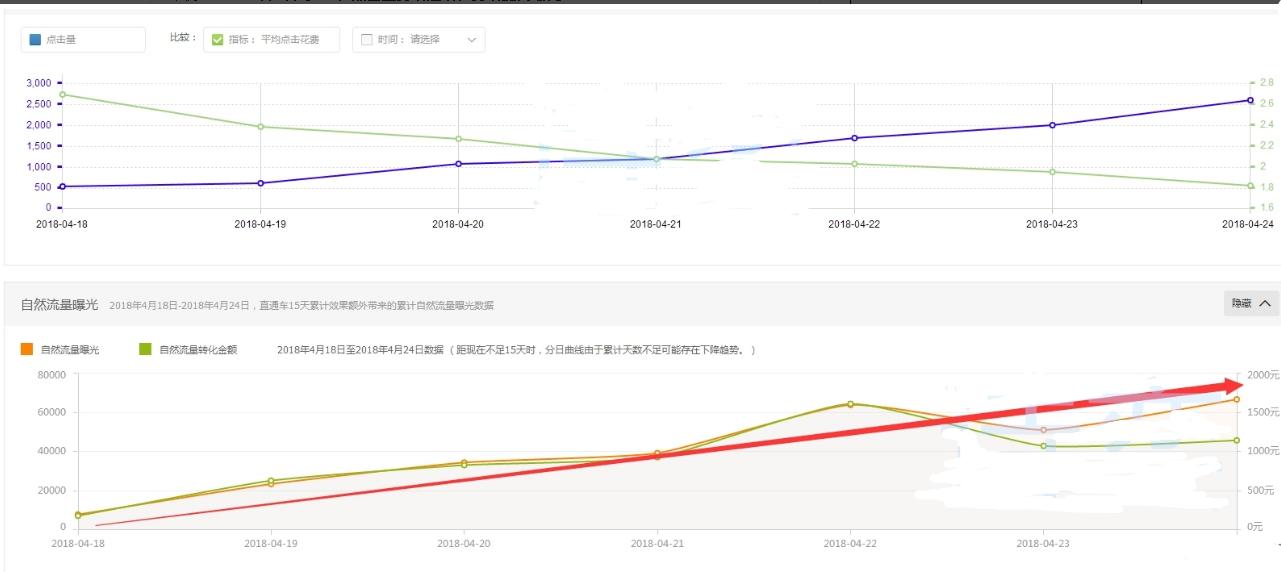Tick the 时间: 请选择 comparison checkbox
Screen dimensions: 1281x572
[x=366, y=40]
